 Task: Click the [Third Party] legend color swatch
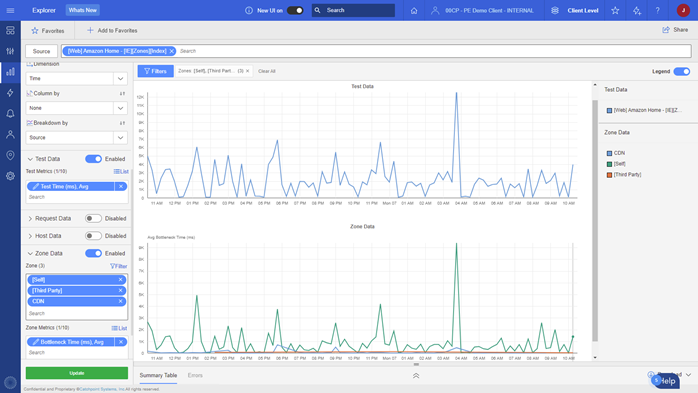[x=609, y=175]
